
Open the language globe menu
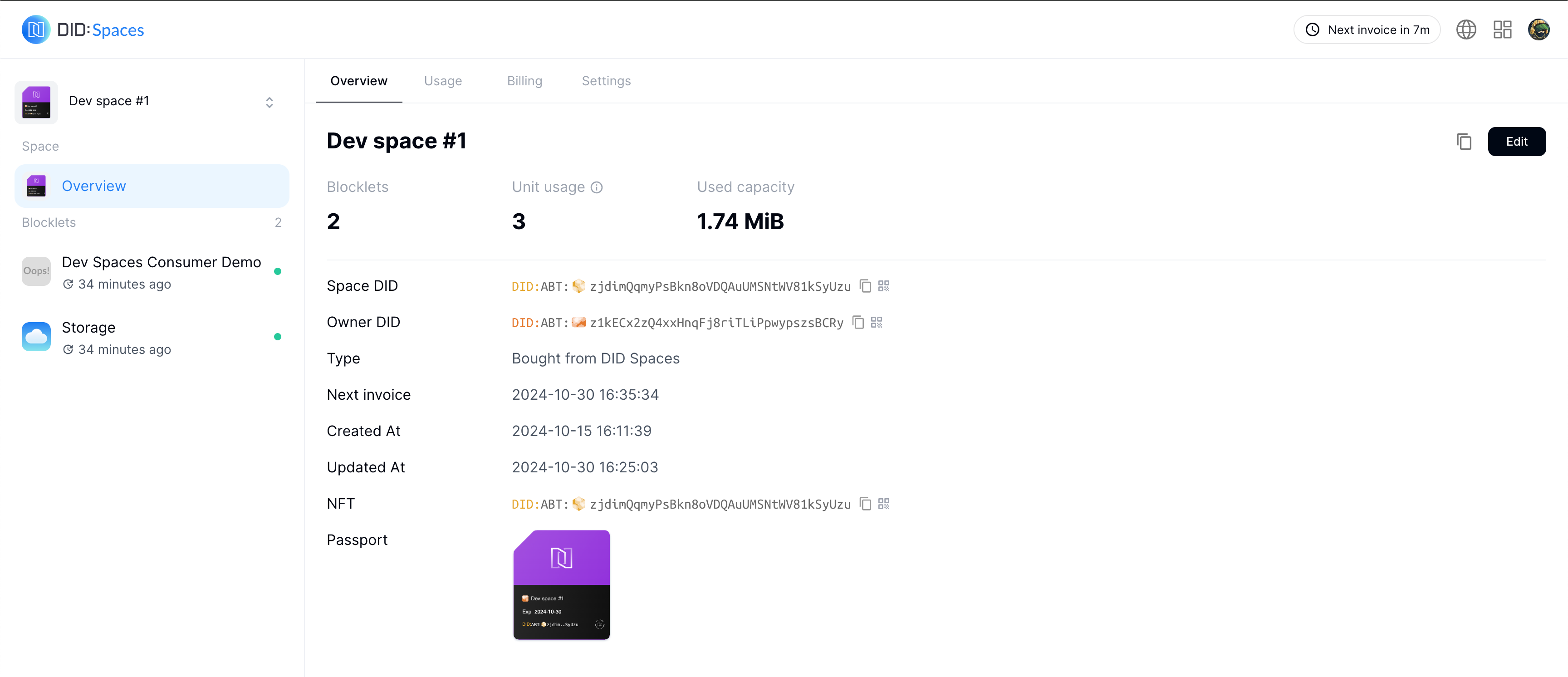(x=1466, y=30)
